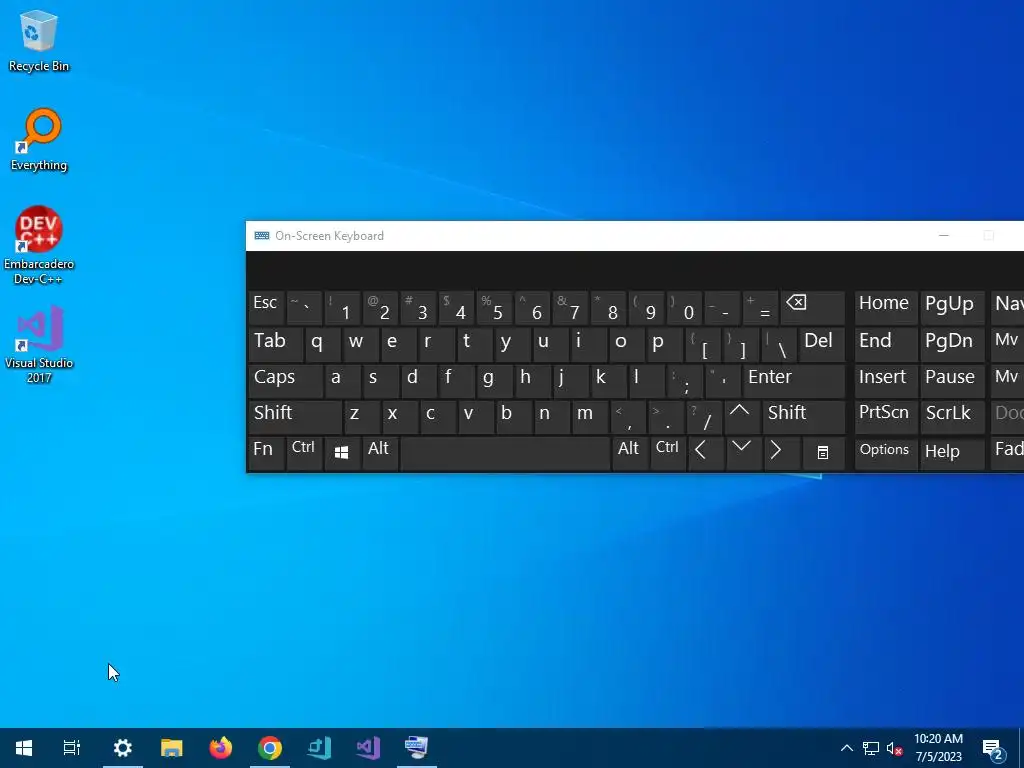Toggle the left Ctrl key
This screenshot has width=1024, height=768.
pos(304,453)
